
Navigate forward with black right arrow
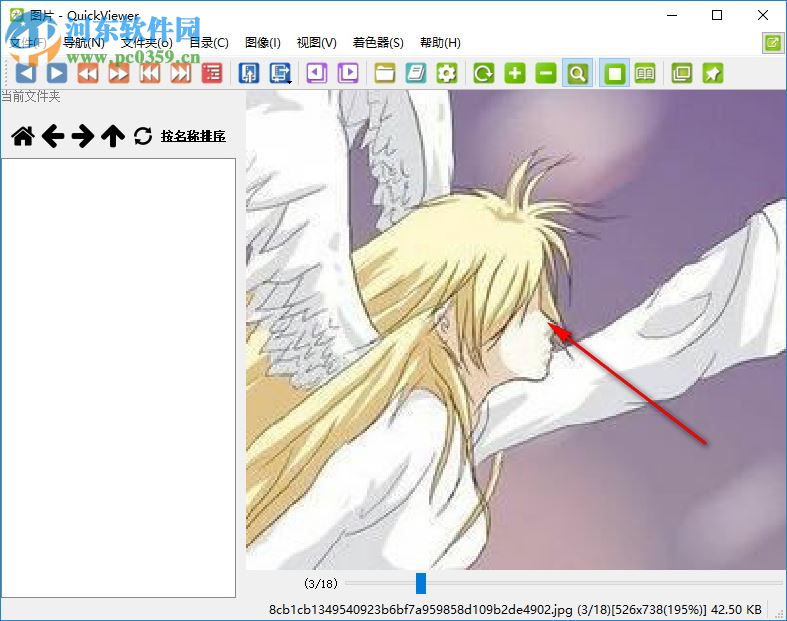coord(83,136)
